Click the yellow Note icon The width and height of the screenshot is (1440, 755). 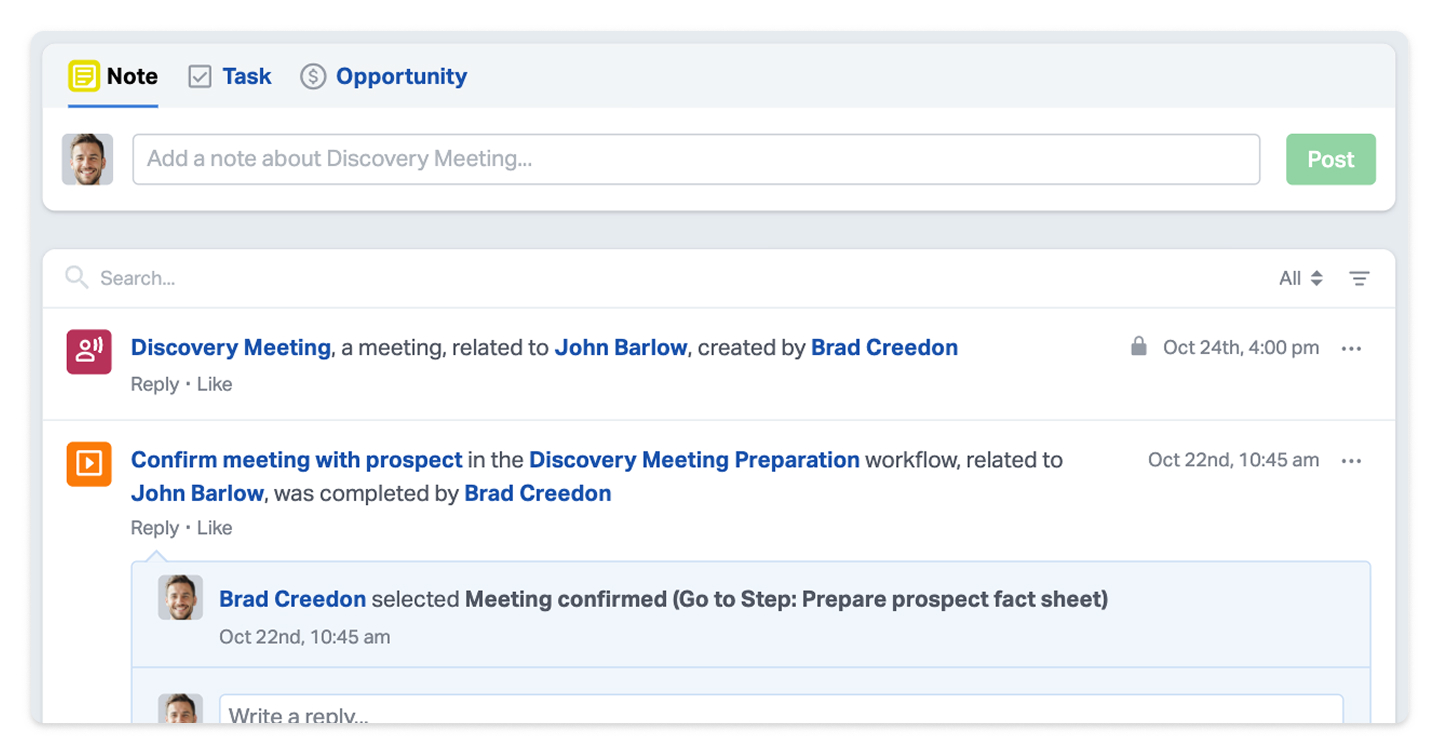click(84, 76)
